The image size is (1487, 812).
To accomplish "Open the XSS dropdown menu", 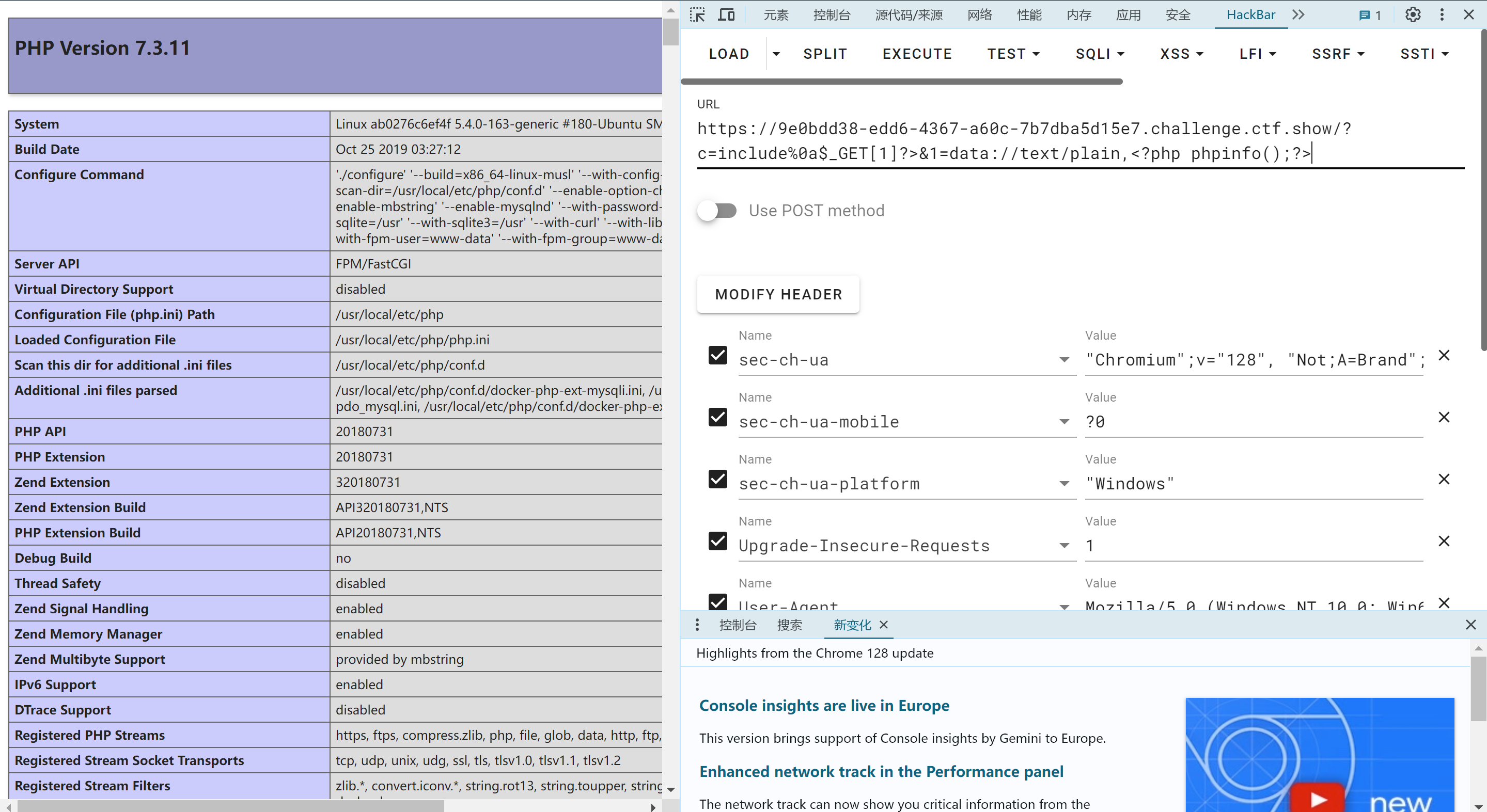I will tap(1182, 54).
